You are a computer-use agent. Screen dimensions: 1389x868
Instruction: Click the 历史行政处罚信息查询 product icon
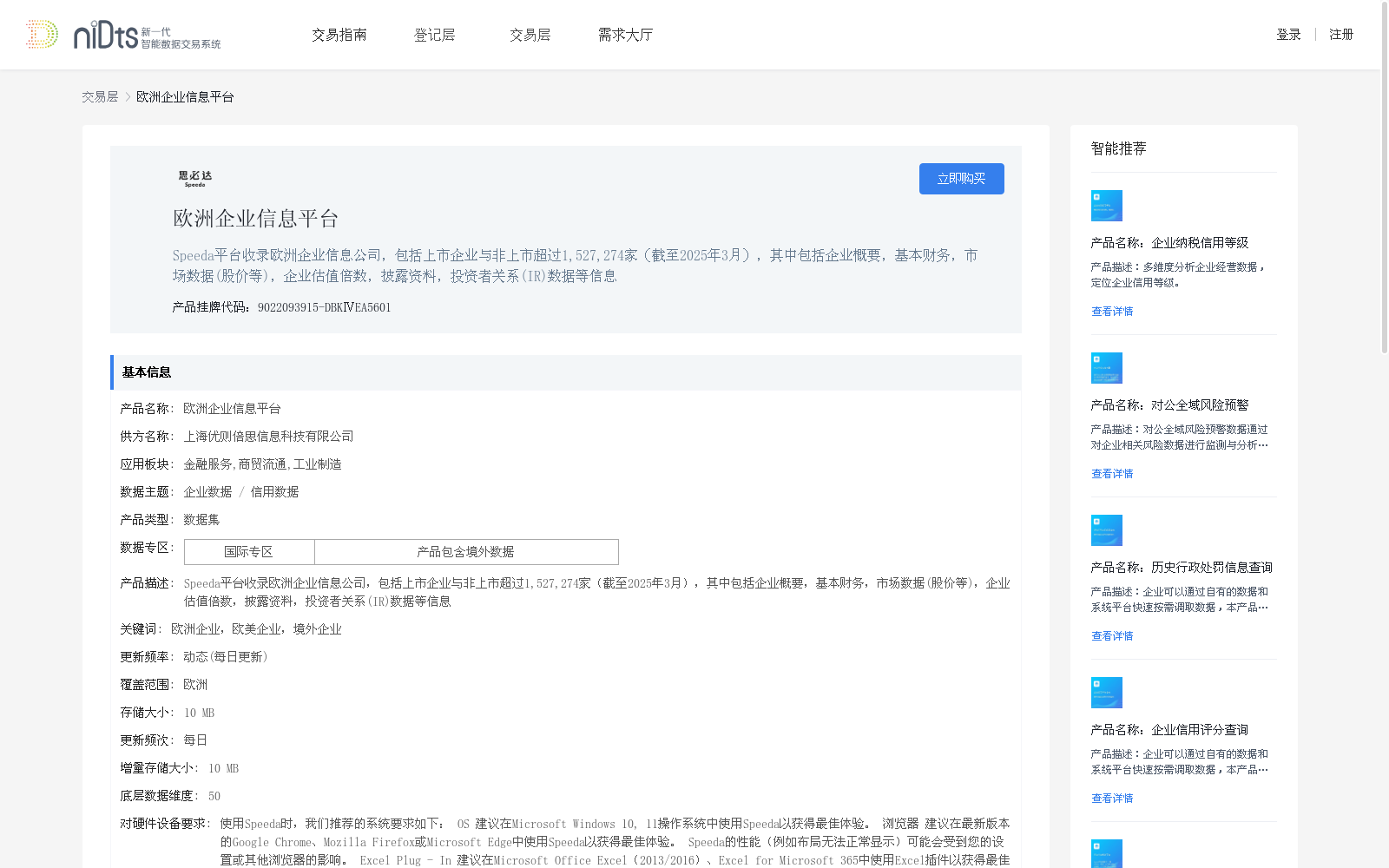[1107, 530]
